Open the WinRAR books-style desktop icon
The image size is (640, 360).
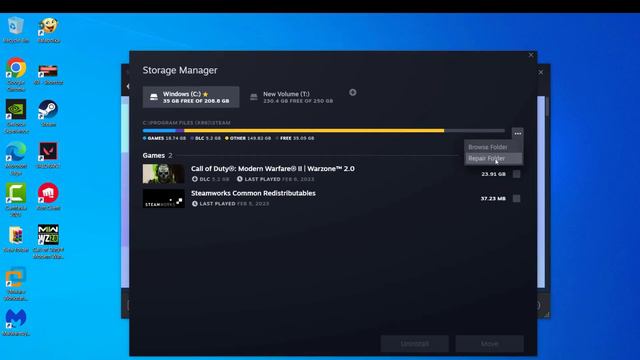pos(16,239)
